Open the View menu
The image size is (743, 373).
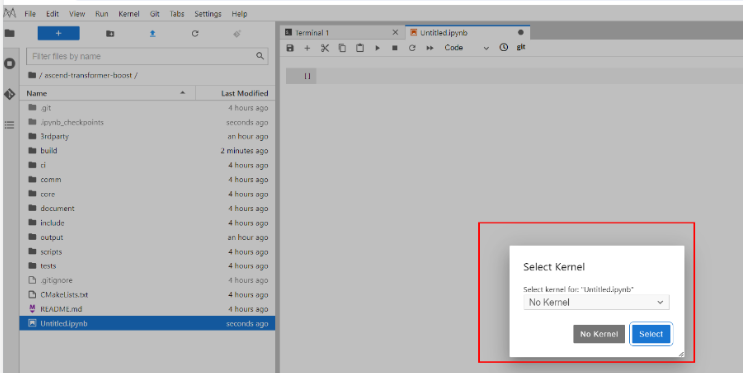click(x=77, y=14)
